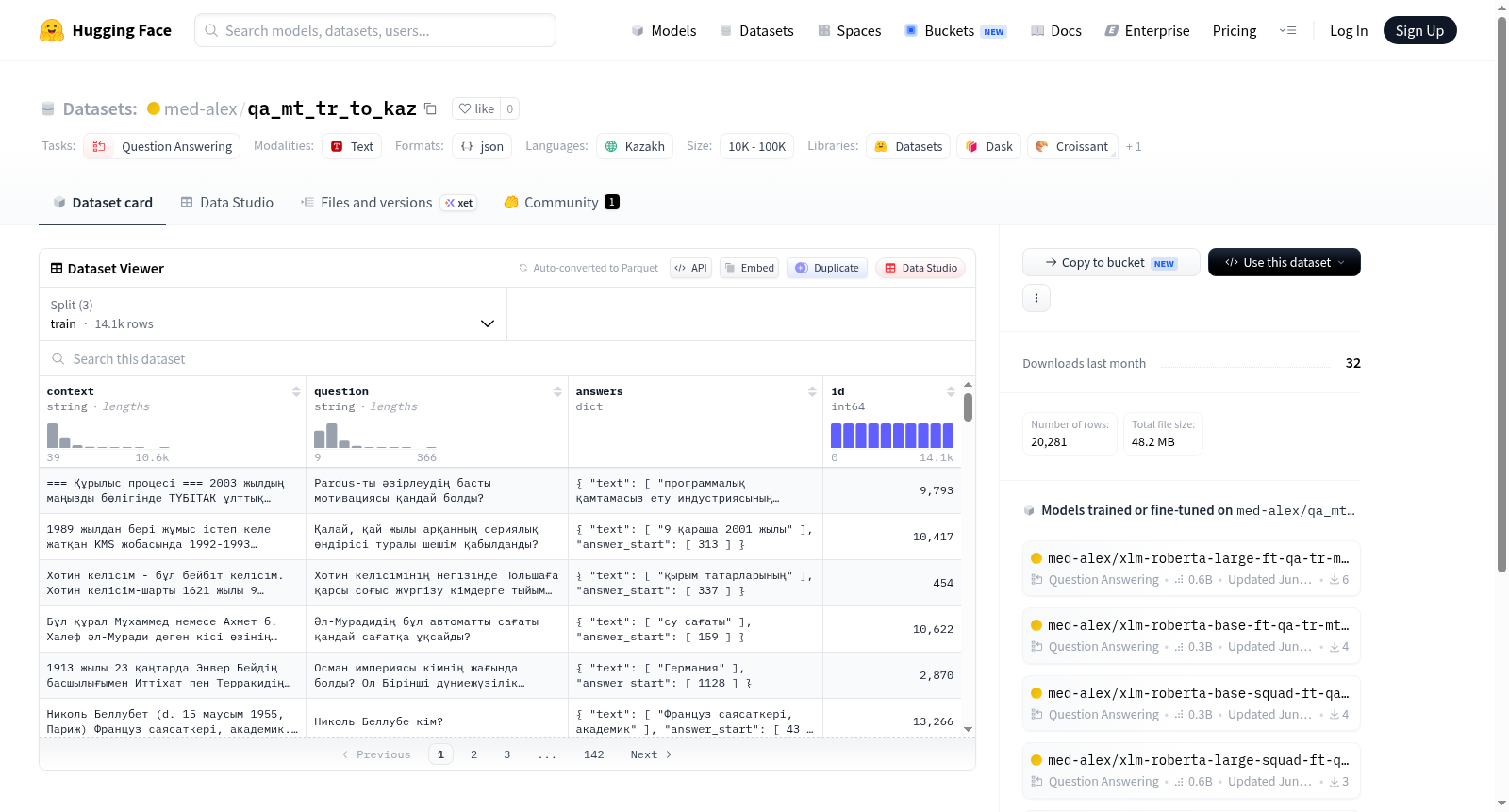The width and height of the screenshot is (1509, 812).
Task: Select the json format tag
Action: (482, 146)
